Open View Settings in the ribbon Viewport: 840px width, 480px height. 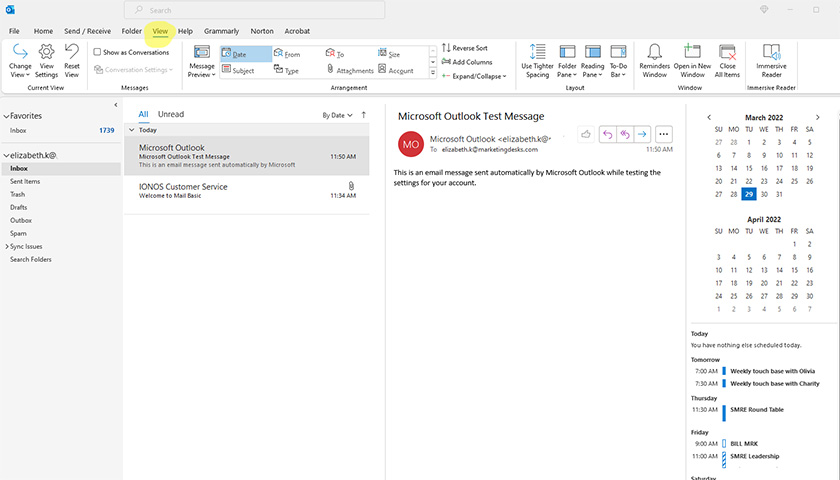coord(46,60)
